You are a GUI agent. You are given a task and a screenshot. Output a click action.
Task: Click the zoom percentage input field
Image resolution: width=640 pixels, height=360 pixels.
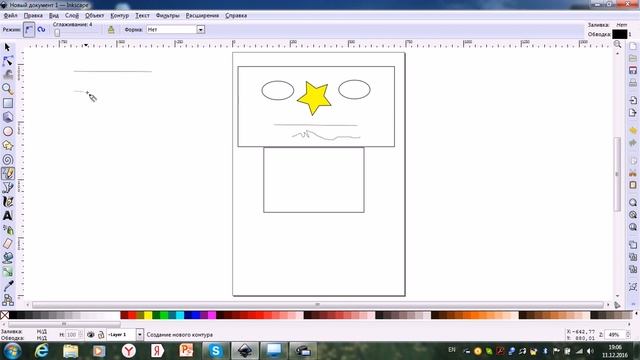click(x=614, y=335)
